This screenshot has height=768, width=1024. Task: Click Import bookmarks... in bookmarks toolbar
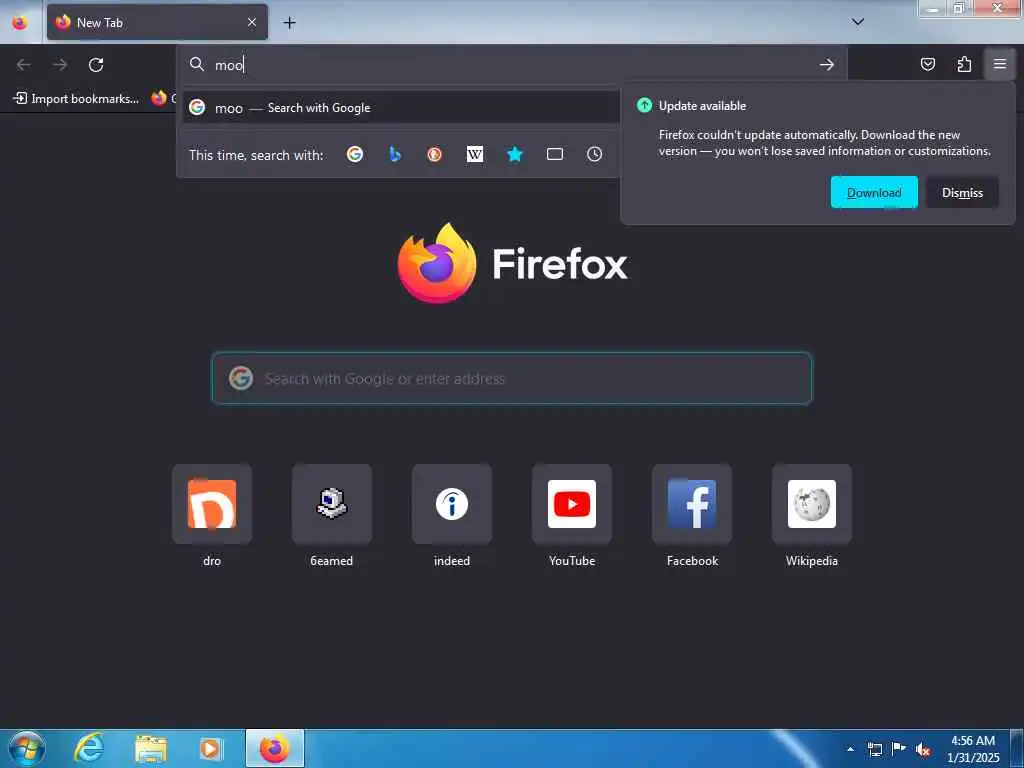tap(76, 99)
